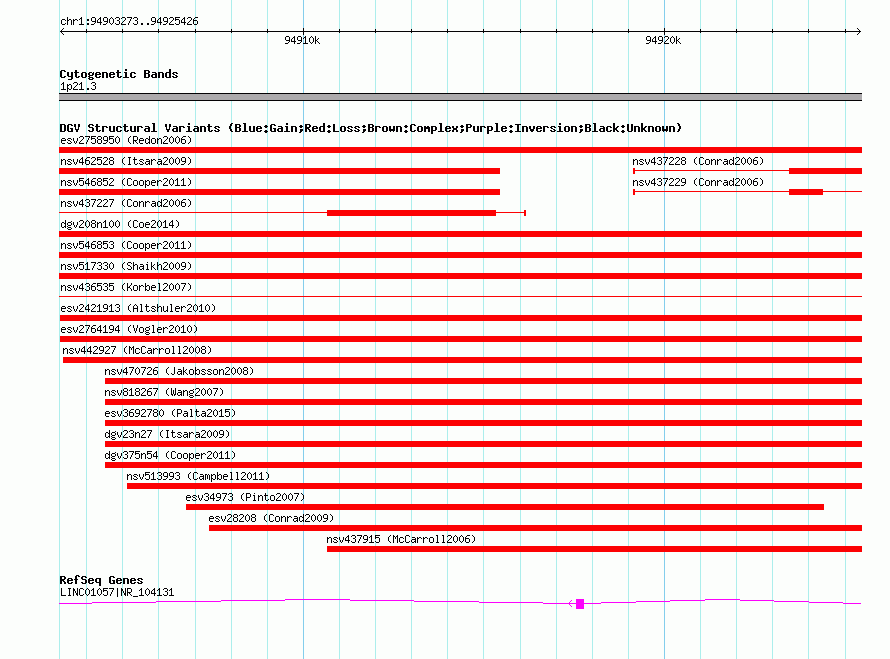Click the nsv517330 (Shaikh2009) label
This screenshot has width=890, height=659.
126,266
